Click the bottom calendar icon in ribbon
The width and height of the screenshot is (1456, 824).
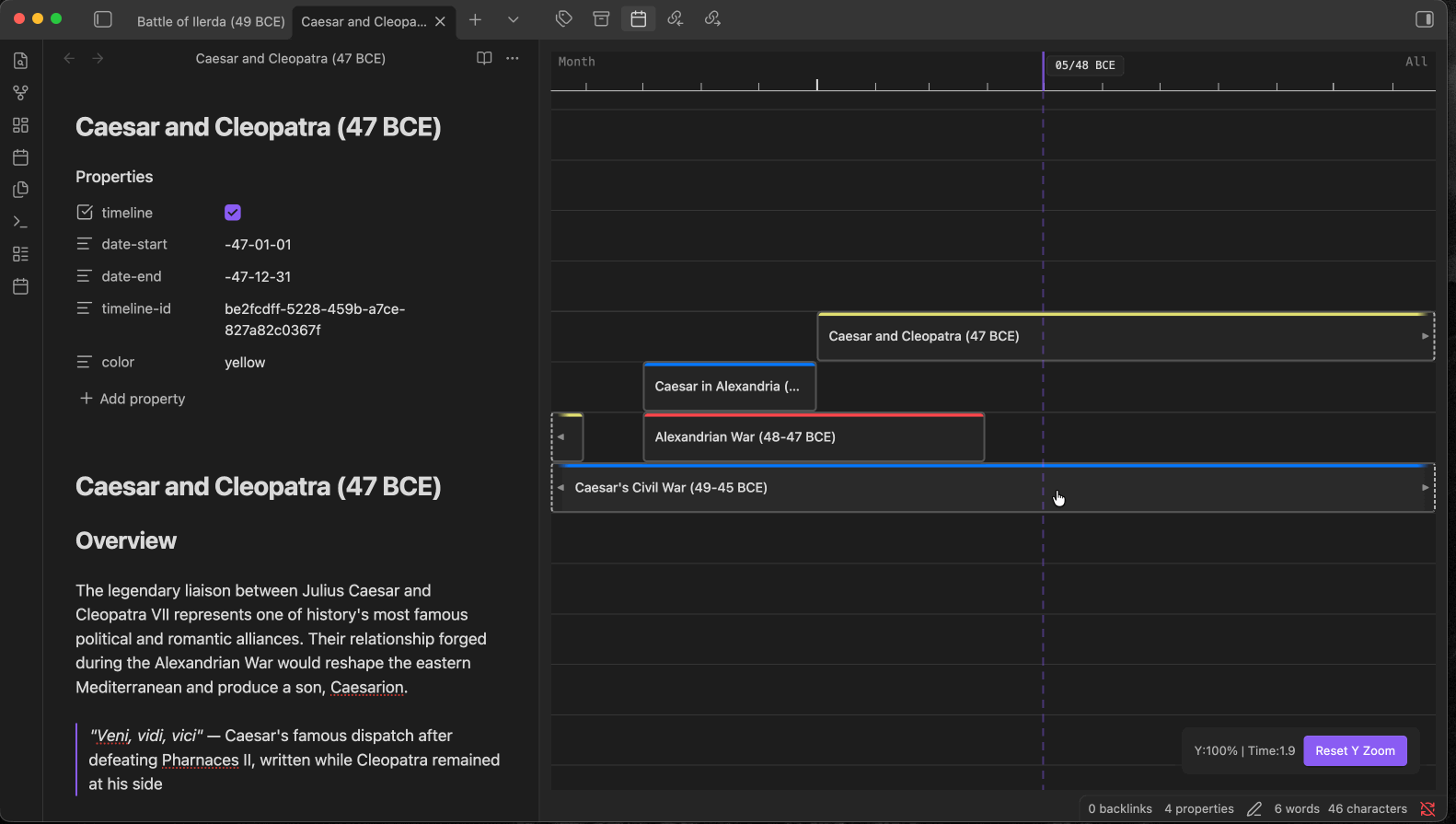20,286
